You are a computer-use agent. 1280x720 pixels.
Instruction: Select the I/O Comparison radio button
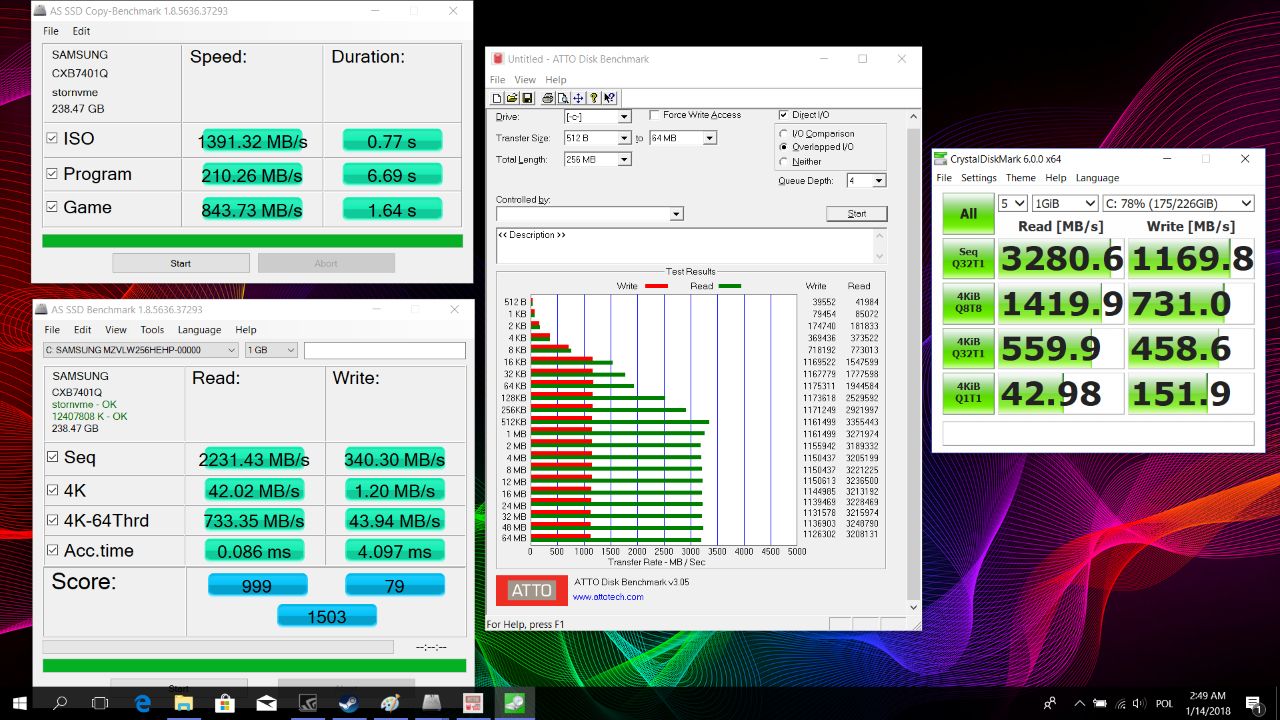tap(784, 134)
